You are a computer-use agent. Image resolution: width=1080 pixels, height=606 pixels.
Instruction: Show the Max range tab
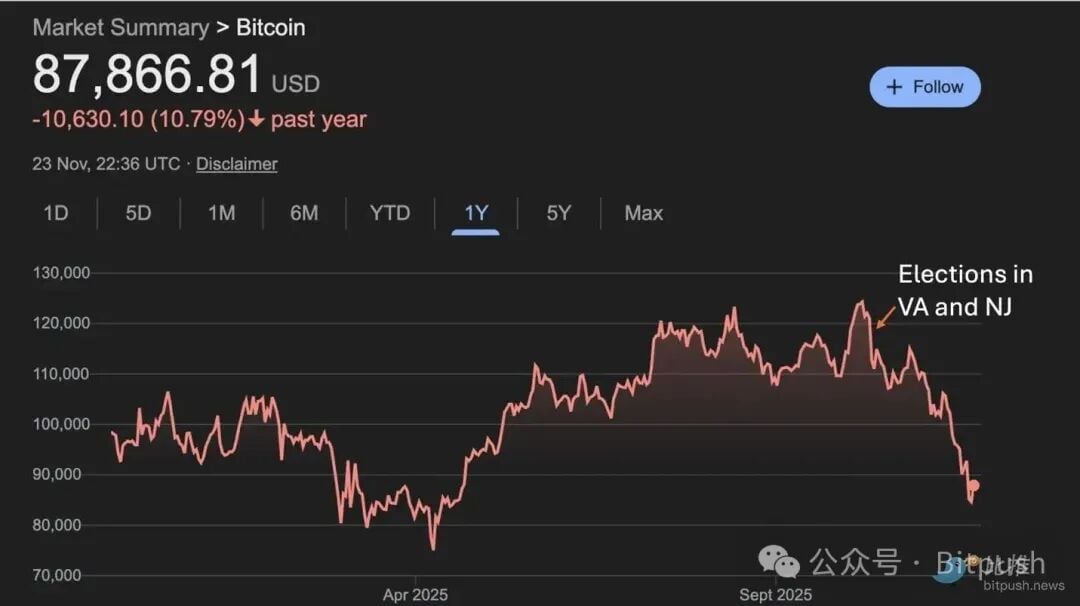coord(643,213)
